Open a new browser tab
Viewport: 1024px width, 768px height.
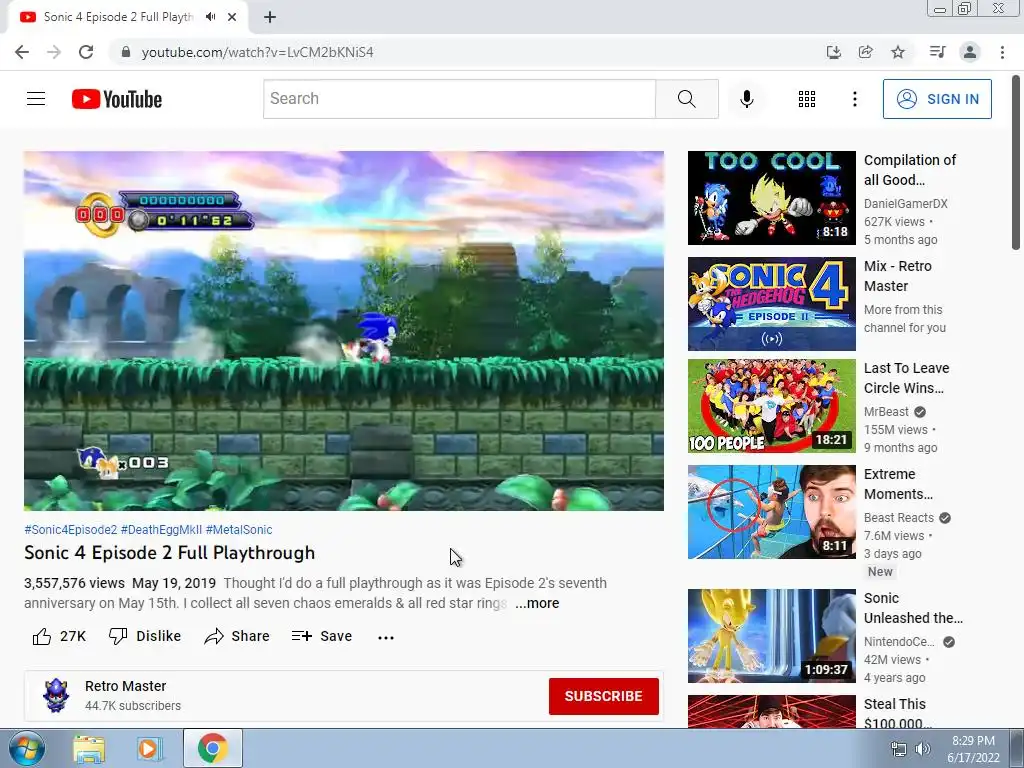(270, 17)
